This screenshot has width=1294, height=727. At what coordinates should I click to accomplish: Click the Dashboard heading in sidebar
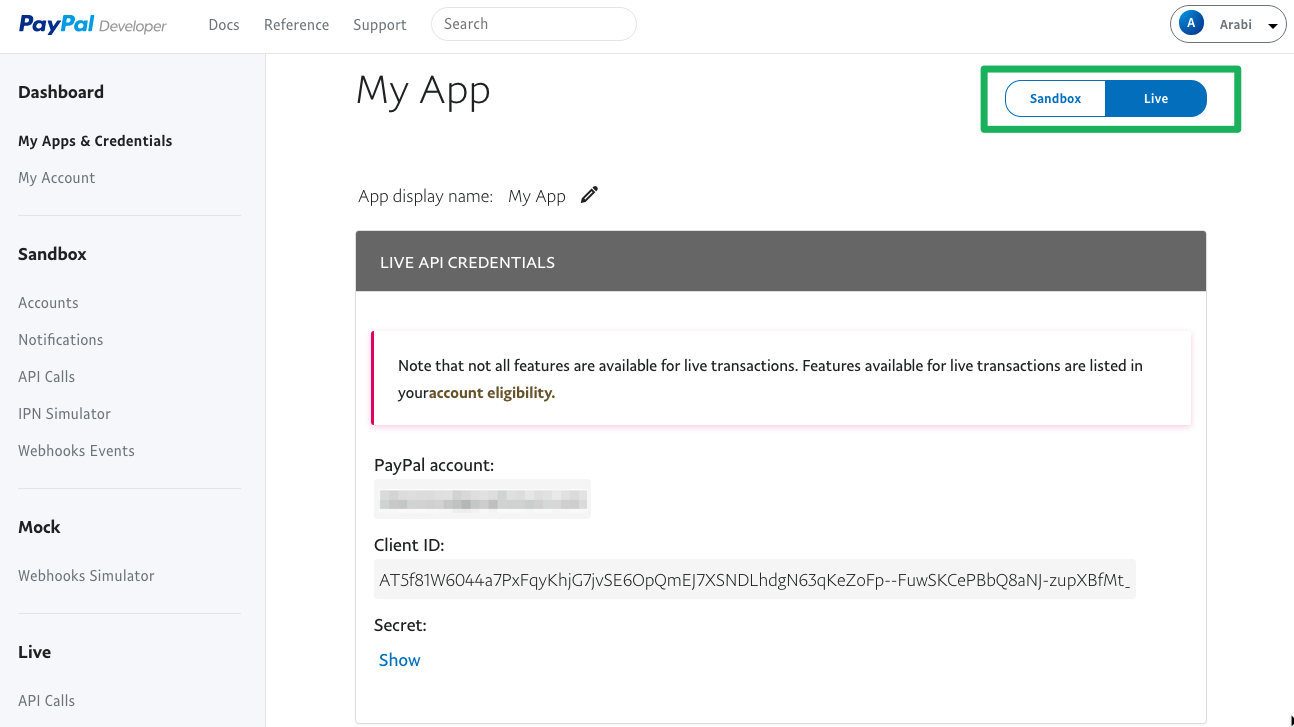[61, 92]
